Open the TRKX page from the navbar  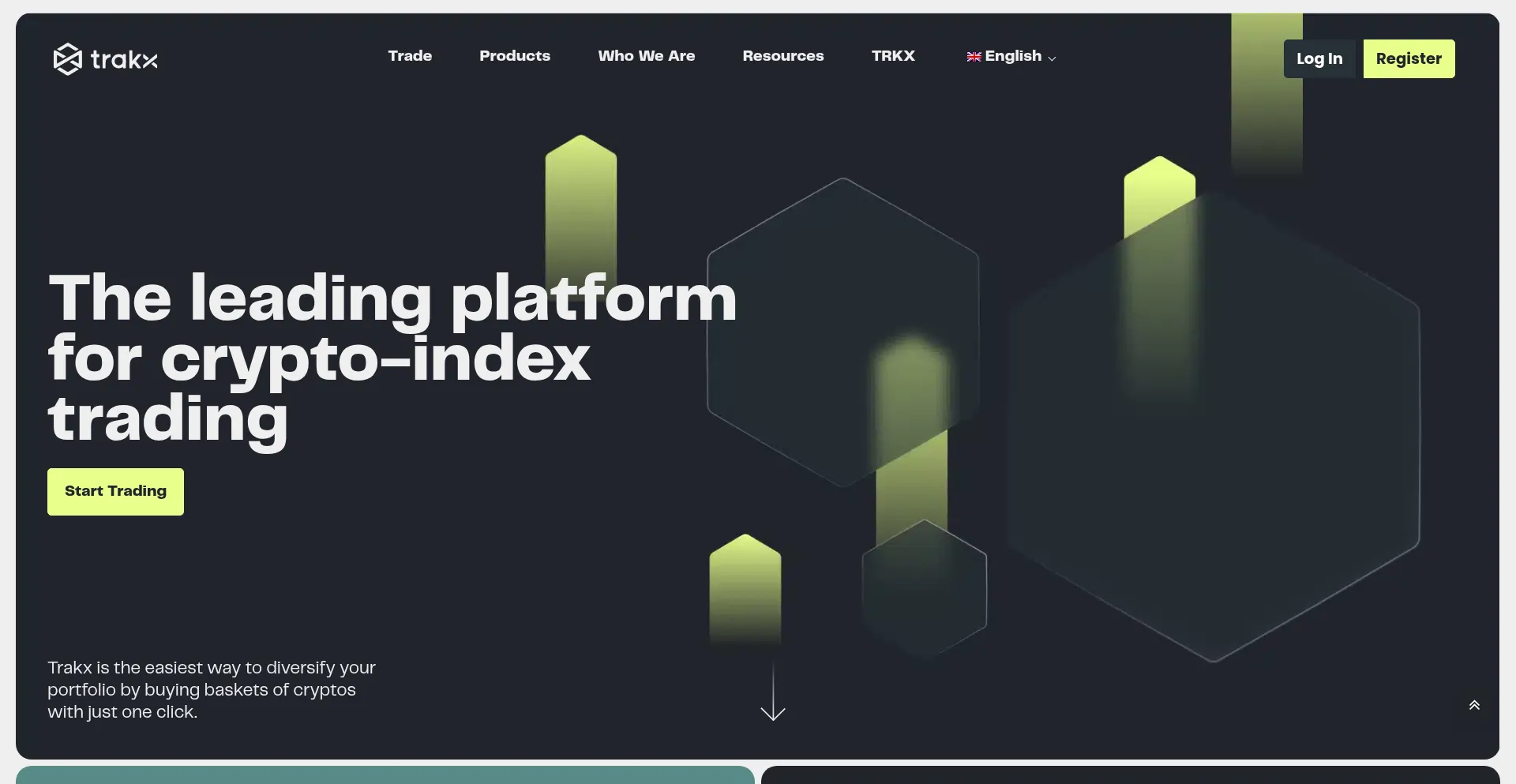[893, 57]
